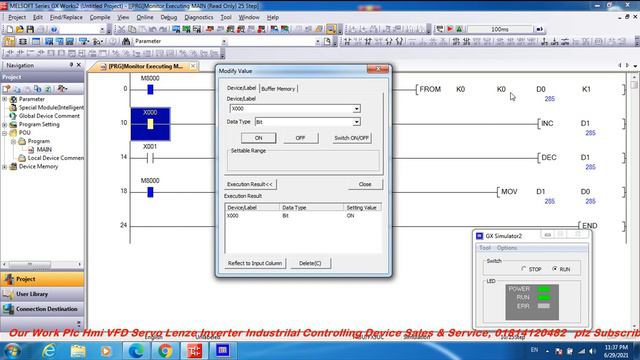Collapse the POU tree node
640x360 pixels.
[x=4, y=133]
